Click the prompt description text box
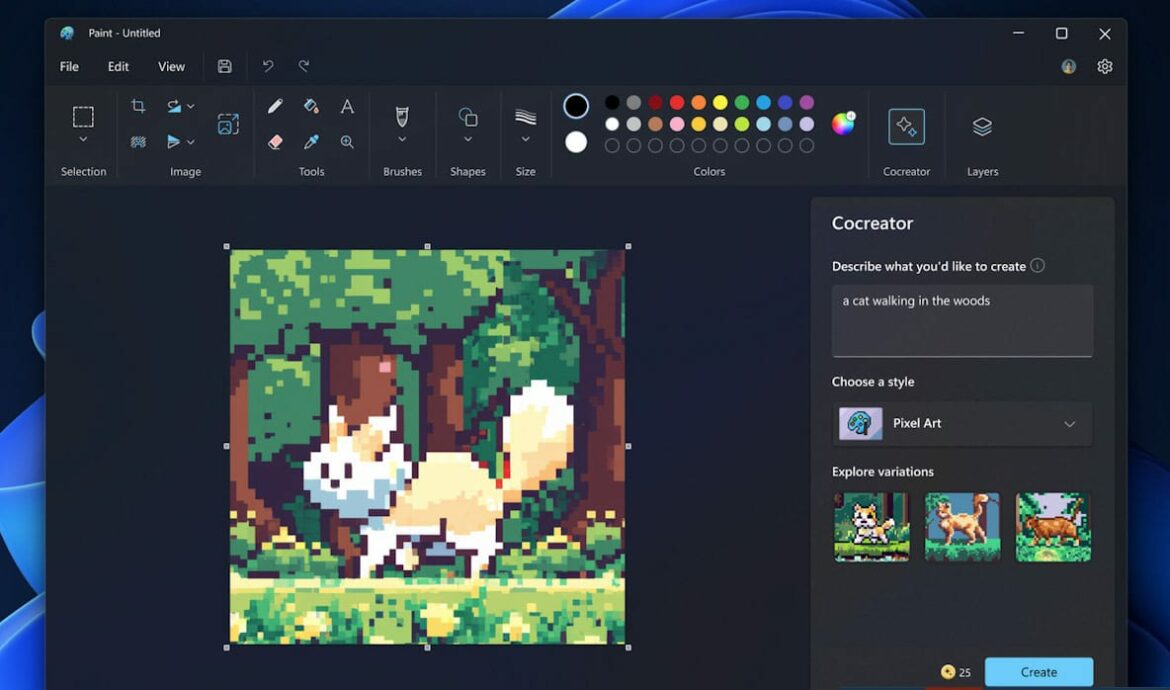 click(x=961, y=320)
